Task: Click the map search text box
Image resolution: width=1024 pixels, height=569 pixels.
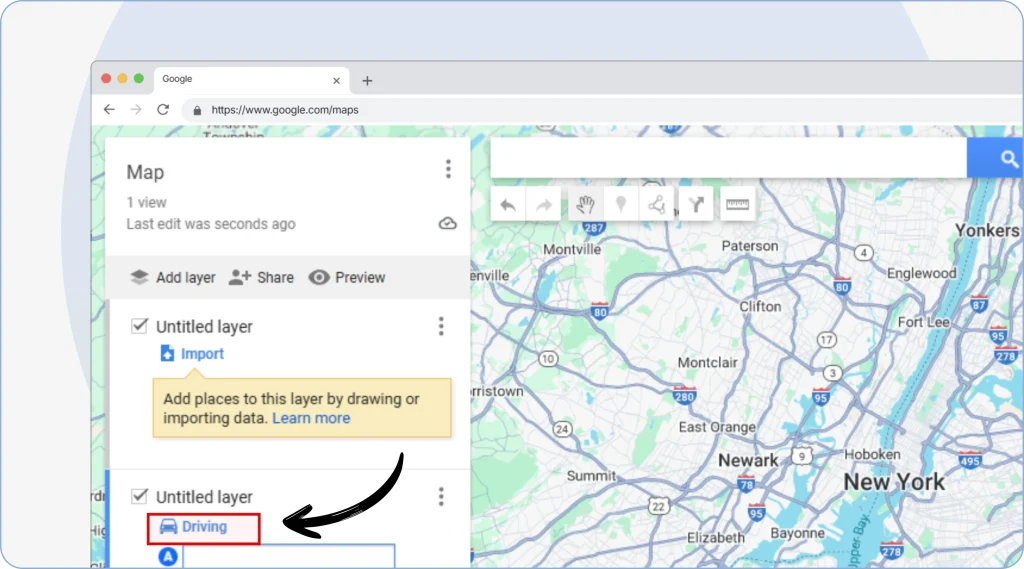Action: (x=729, y=158)
